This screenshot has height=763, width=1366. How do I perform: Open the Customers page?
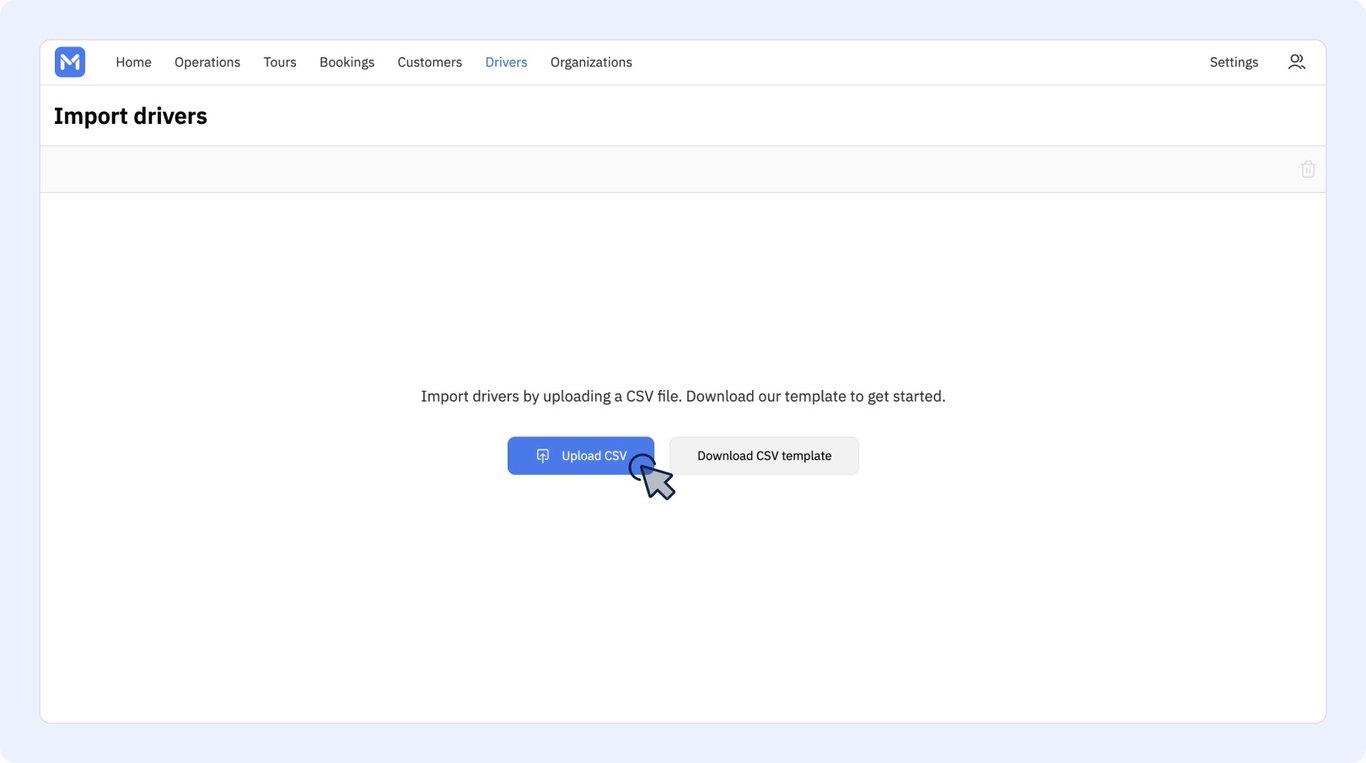[x=430, y=62]
